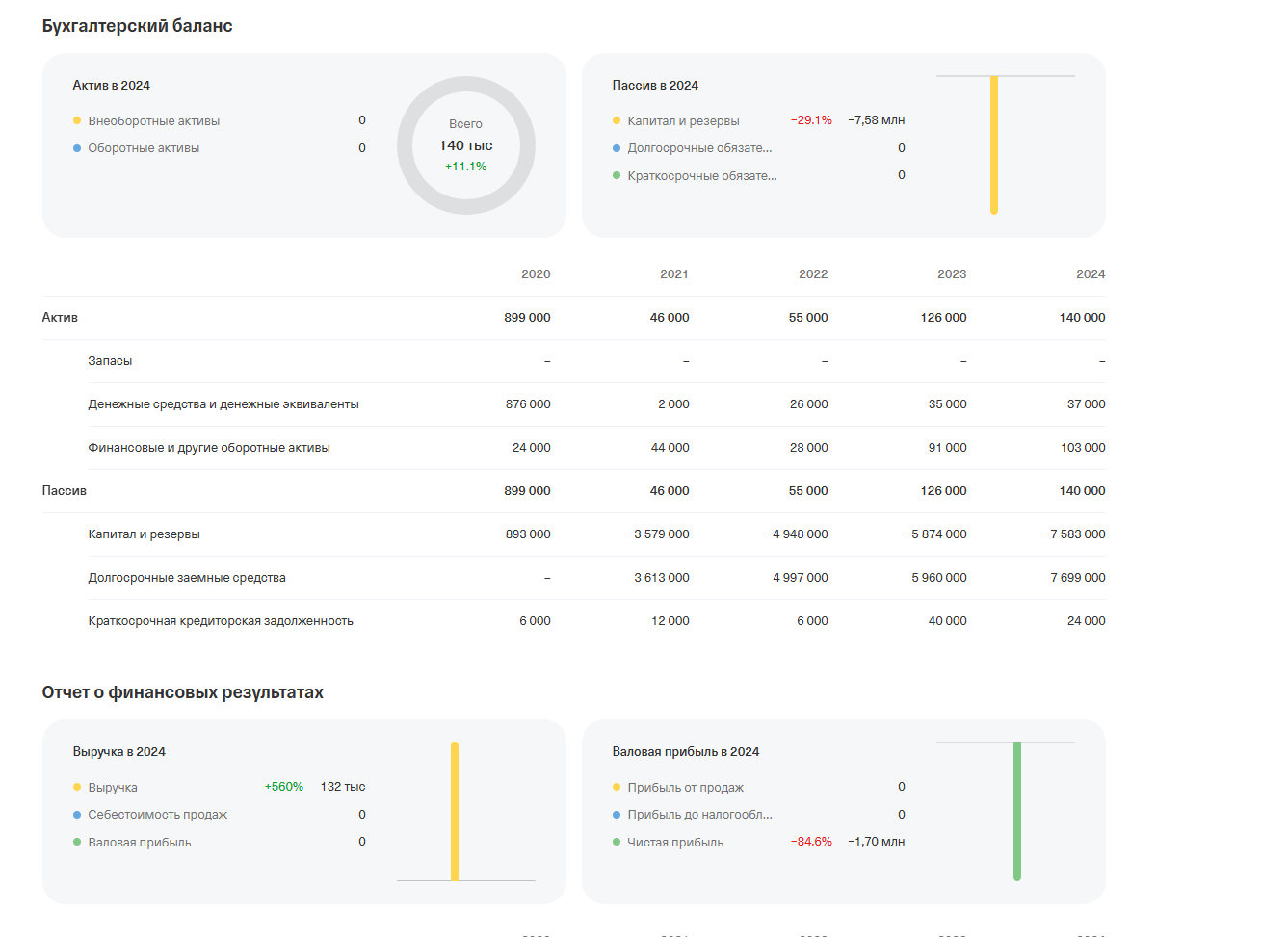
Task: Click the green bar in Валовая прибыль chart
Action: point(1017,811)
